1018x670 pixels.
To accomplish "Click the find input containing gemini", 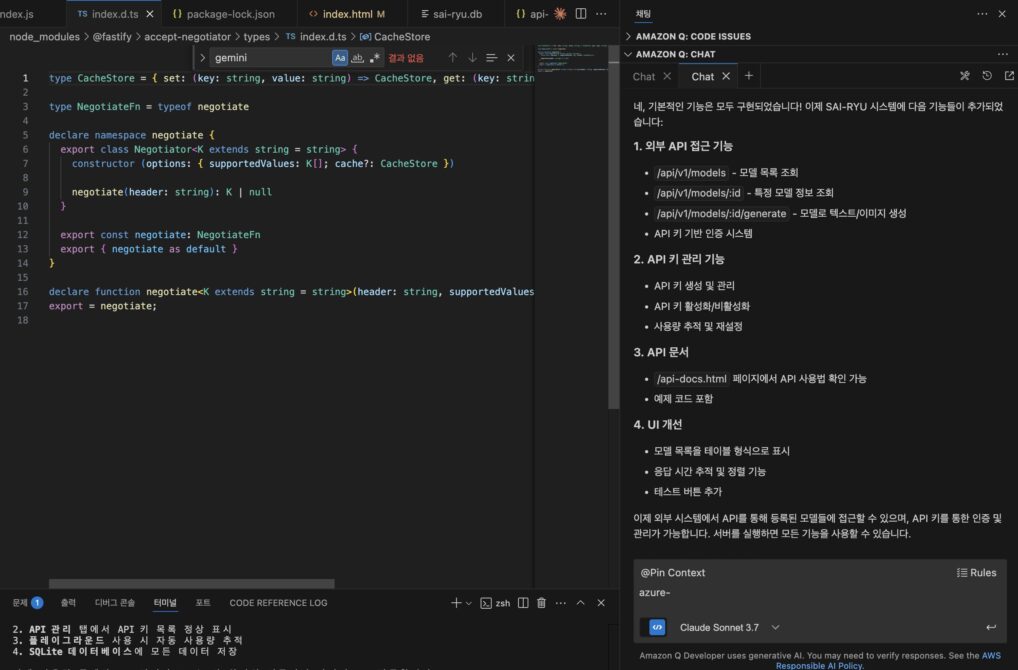I will point(269,58).
